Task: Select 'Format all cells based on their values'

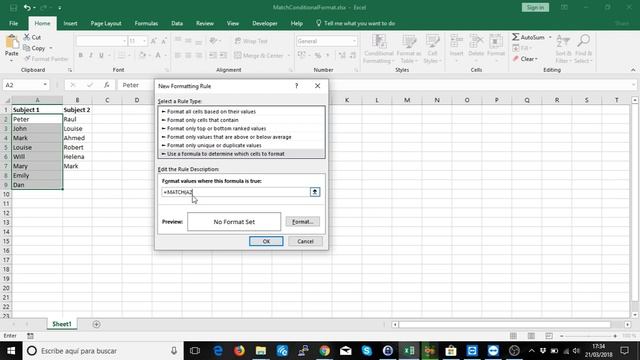Action: coord(241,111)
